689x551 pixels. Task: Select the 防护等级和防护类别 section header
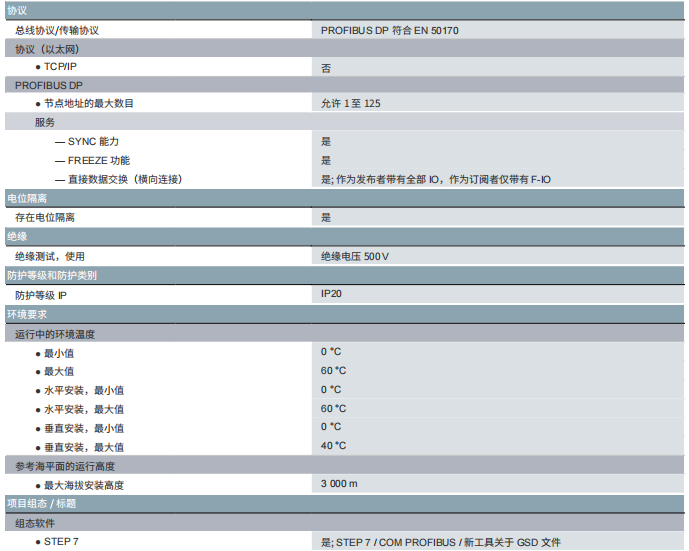click(52, 275)
